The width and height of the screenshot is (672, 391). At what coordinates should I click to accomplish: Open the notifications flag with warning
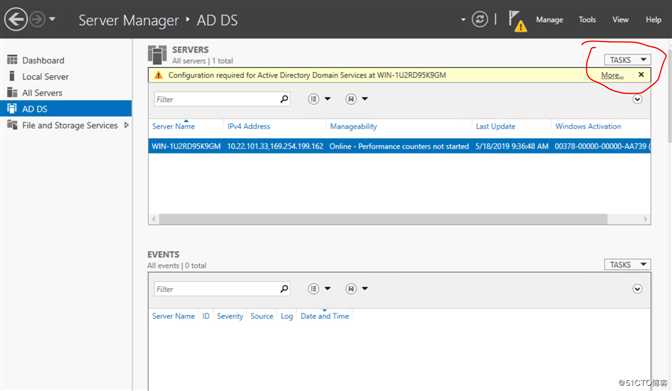pyautogui.click(x=517, y=21)
